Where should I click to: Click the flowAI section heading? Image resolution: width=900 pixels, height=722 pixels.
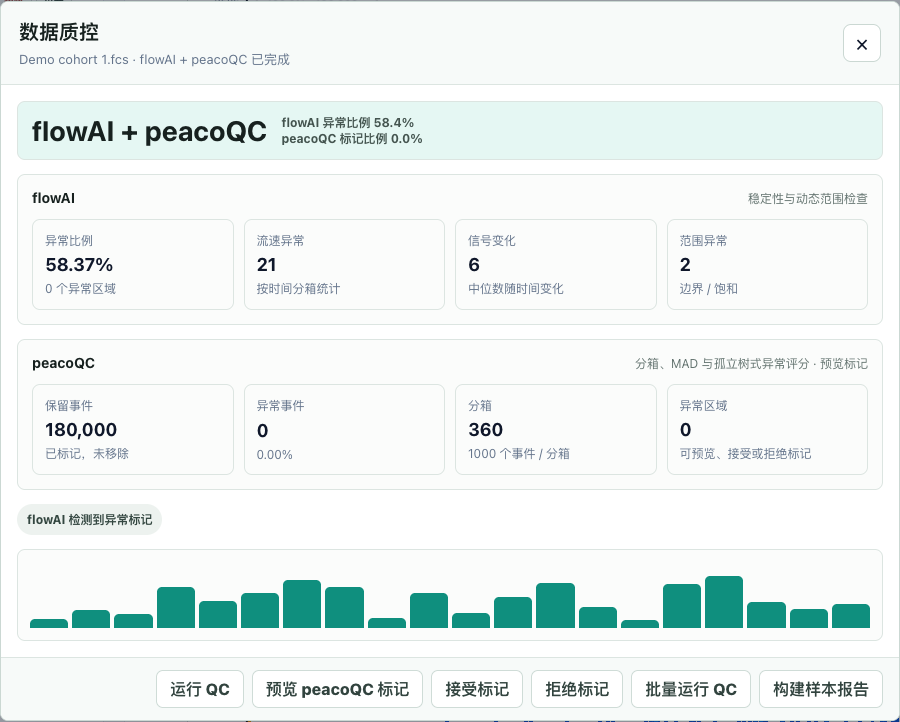point(53,198)
